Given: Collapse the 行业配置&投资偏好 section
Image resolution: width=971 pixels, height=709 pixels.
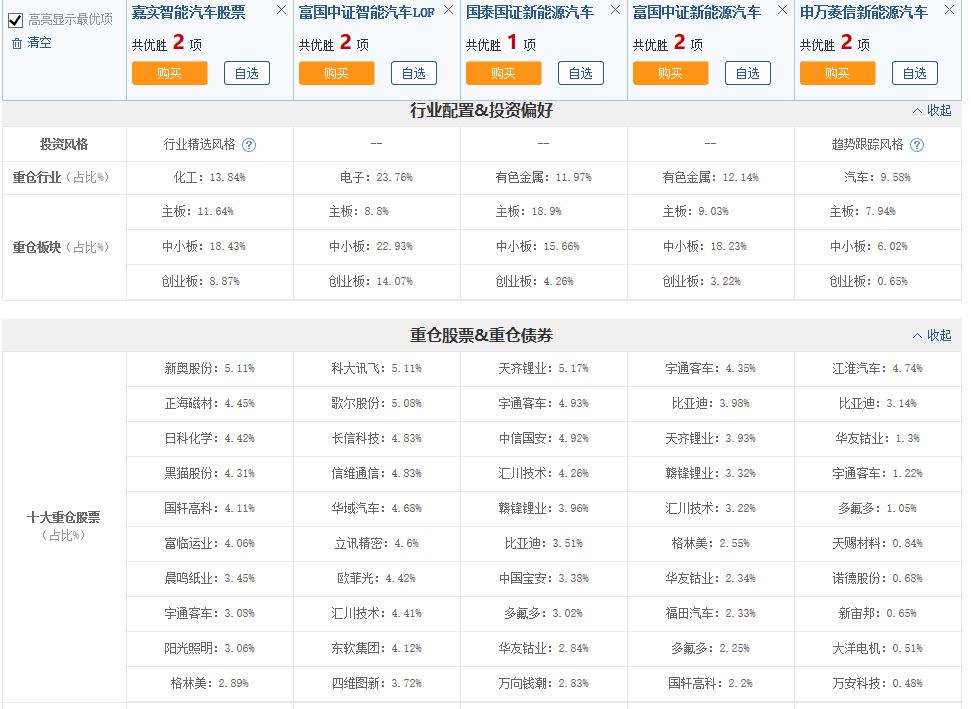Looking at the screenshot, I should tap(932, 111).
